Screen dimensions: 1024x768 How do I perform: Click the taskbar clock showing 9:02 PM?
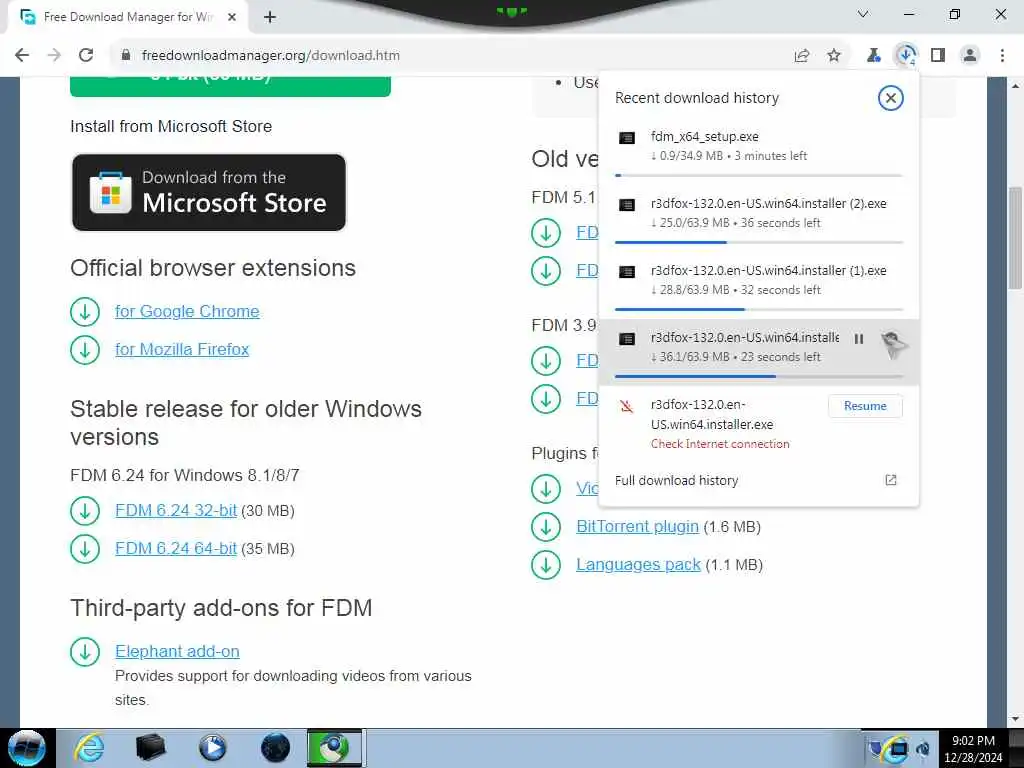973,748
